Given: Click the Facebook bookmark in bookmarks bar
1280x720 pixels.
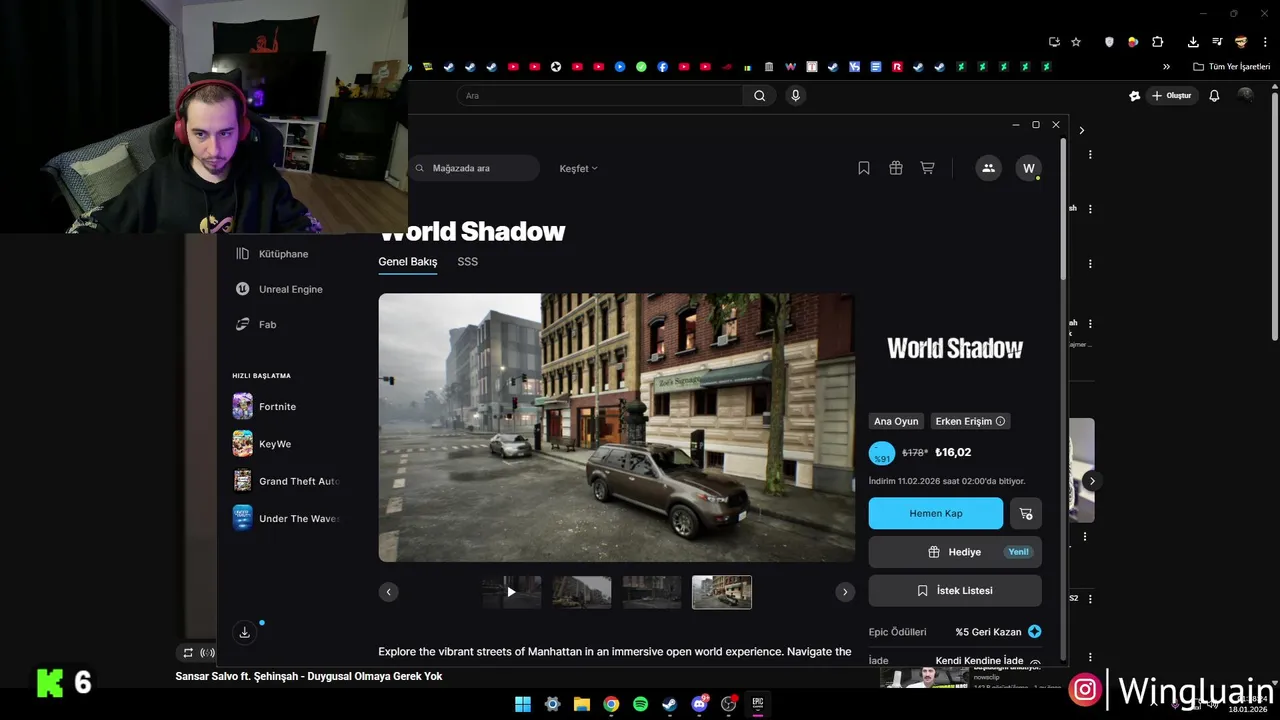Looking at the screenshot, I should [662, 67].
